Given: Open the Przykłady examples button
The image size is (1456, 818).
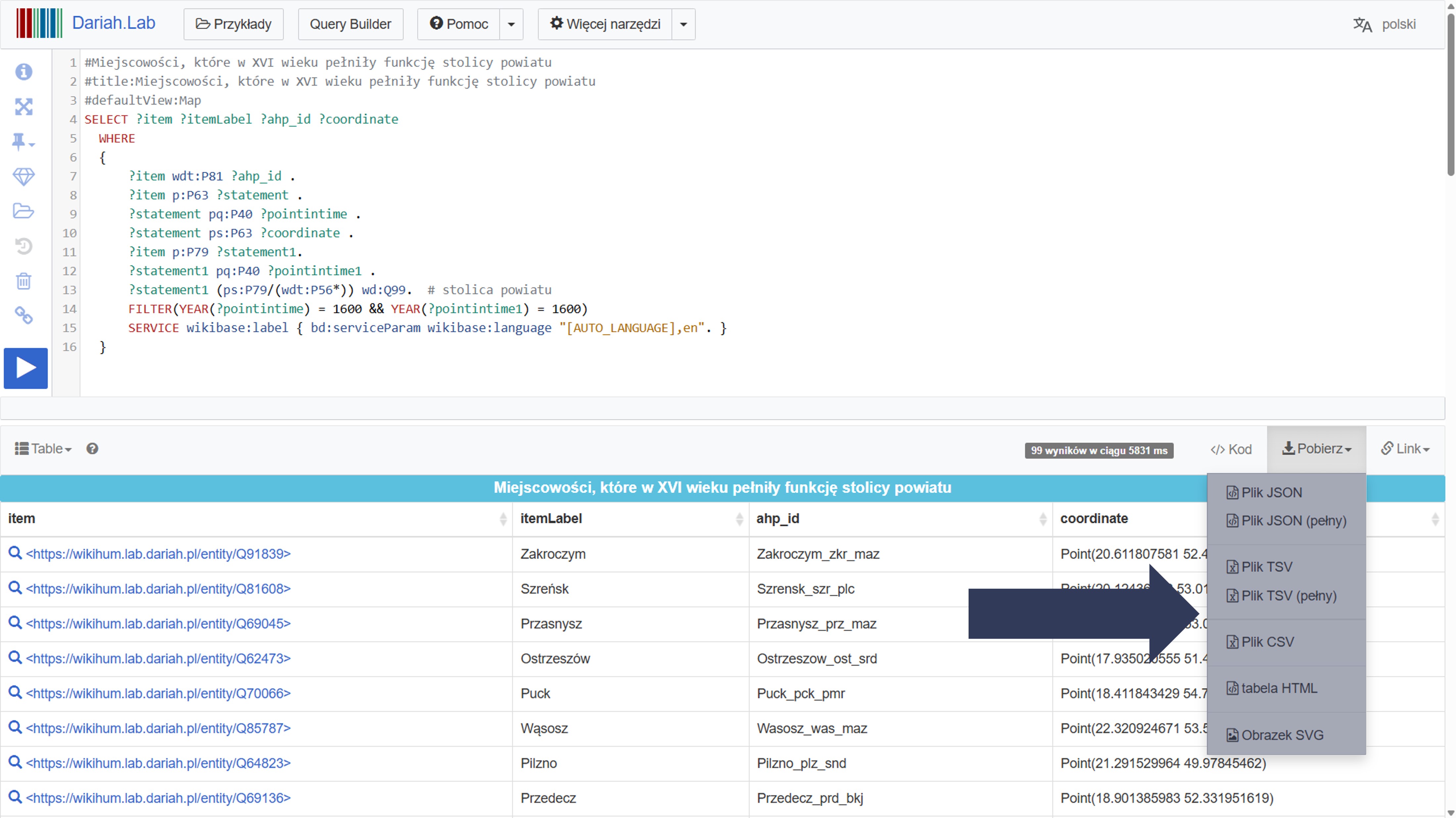Looking at the screenshot, I should [233, 24].
